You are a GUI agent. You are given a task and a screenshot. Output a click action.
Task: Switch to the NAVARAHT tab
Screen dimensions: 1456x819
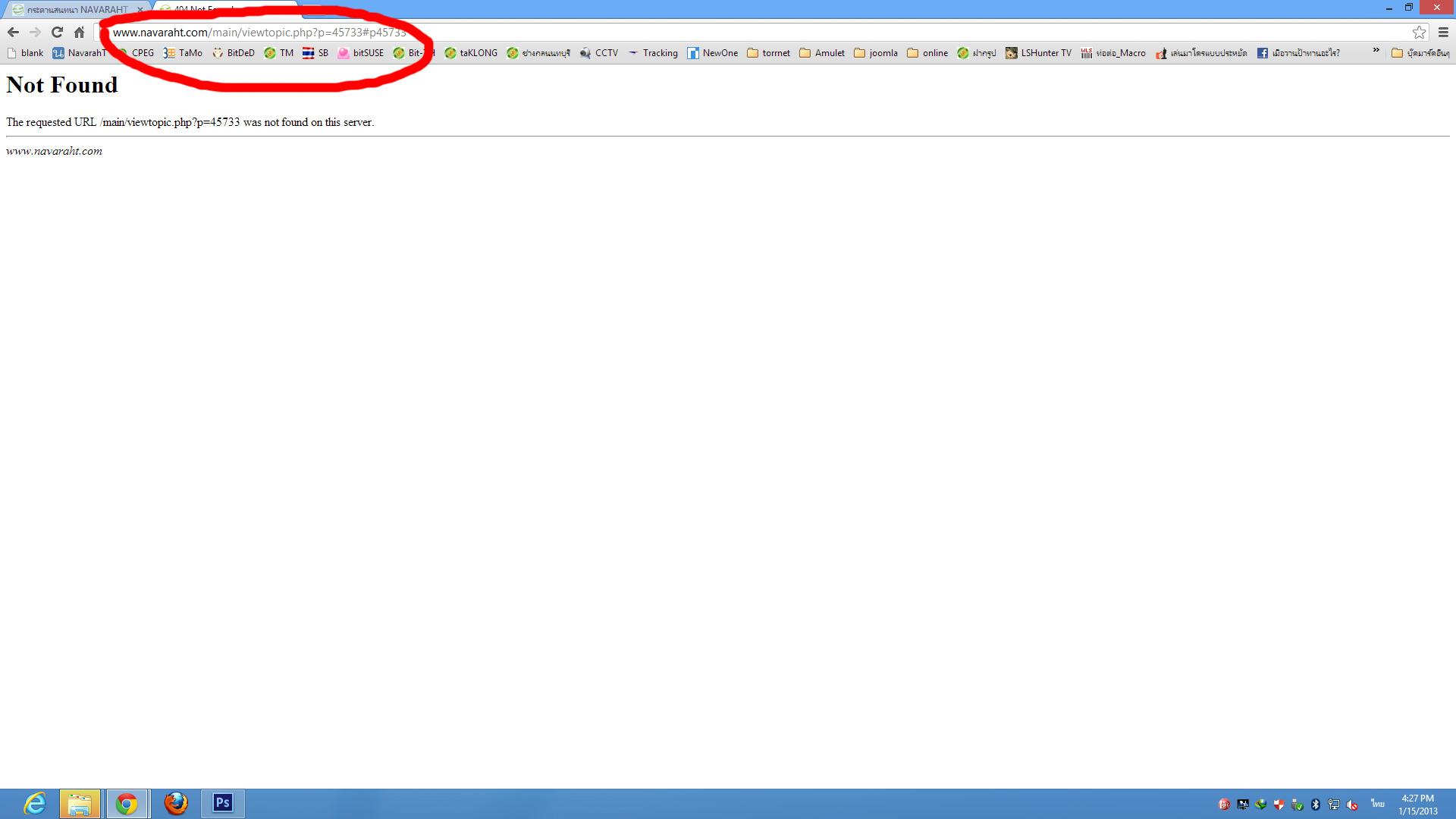click(76, 10)
